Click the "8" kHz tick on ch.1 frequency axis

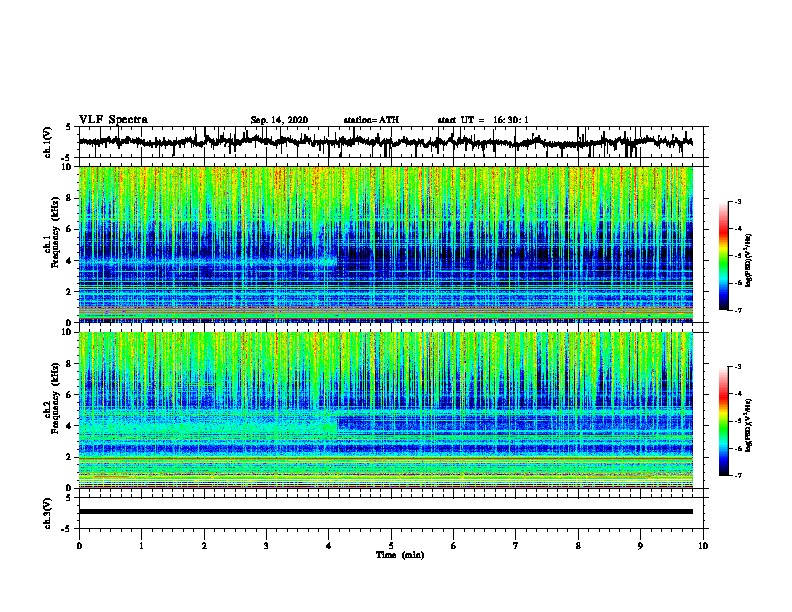pos(71,198)
